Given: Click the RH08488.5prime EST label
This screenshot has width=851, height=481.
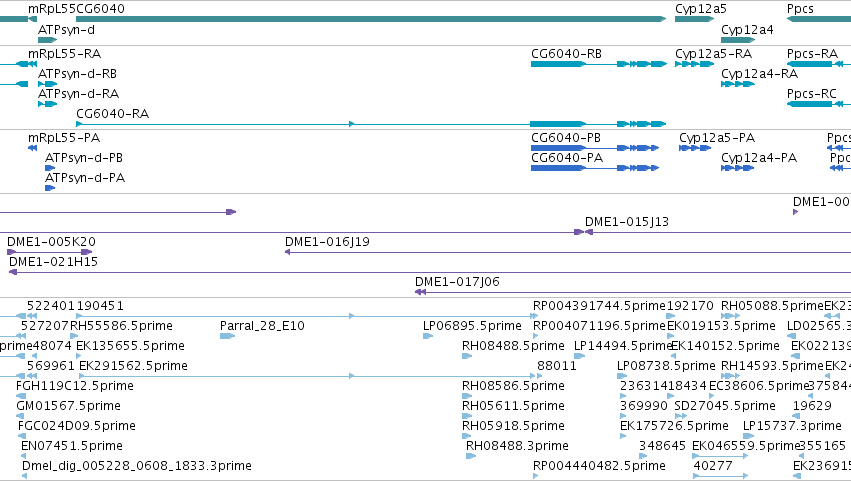Looking at the screenshot, I should pos(513,346).
